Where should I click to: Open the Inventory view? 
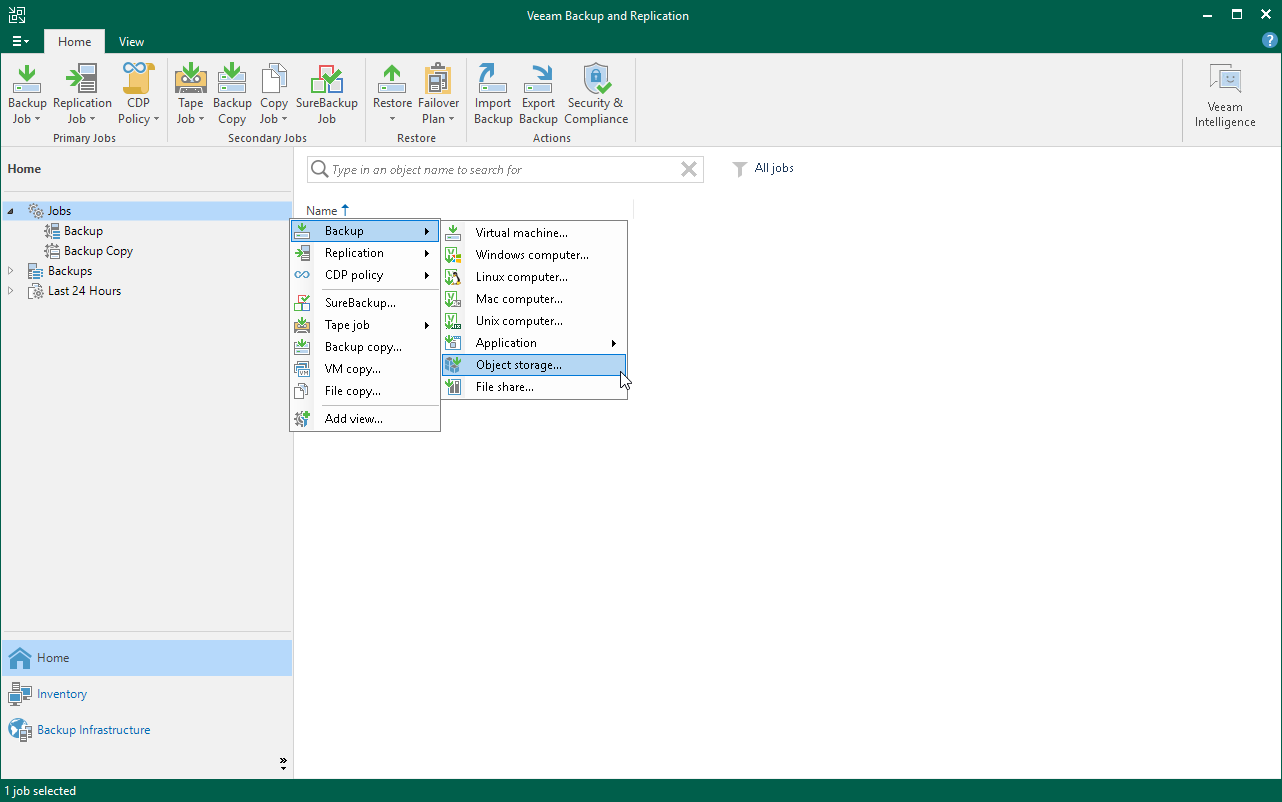click(62, 693)
